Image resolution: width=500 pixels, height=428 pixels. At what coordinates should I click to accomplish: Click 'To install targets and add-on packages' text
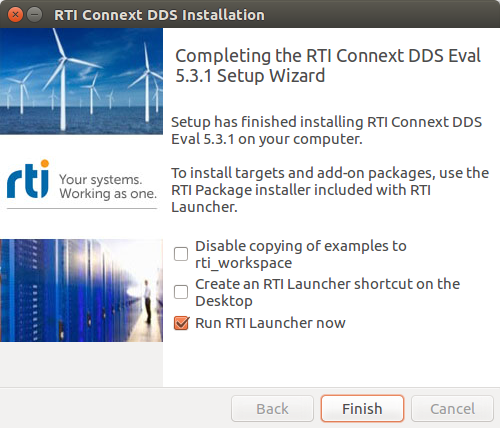pos(330,190)
